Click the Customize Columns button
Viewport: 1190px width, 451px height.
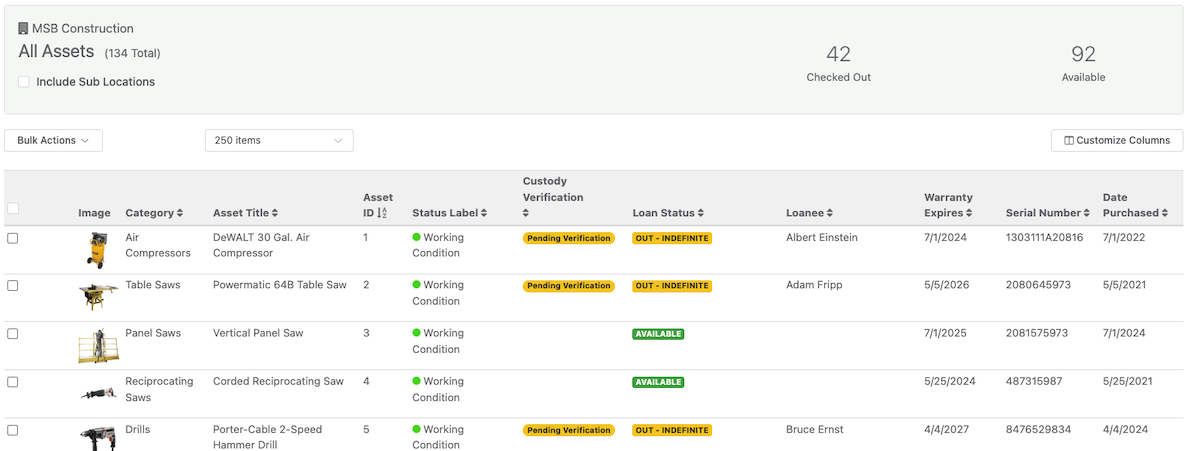(x=1116, y=140)
